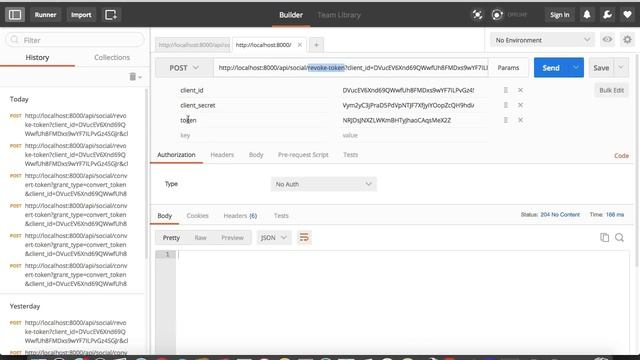Open the JSON response format dropdown
640x360 pixels.
273,238
